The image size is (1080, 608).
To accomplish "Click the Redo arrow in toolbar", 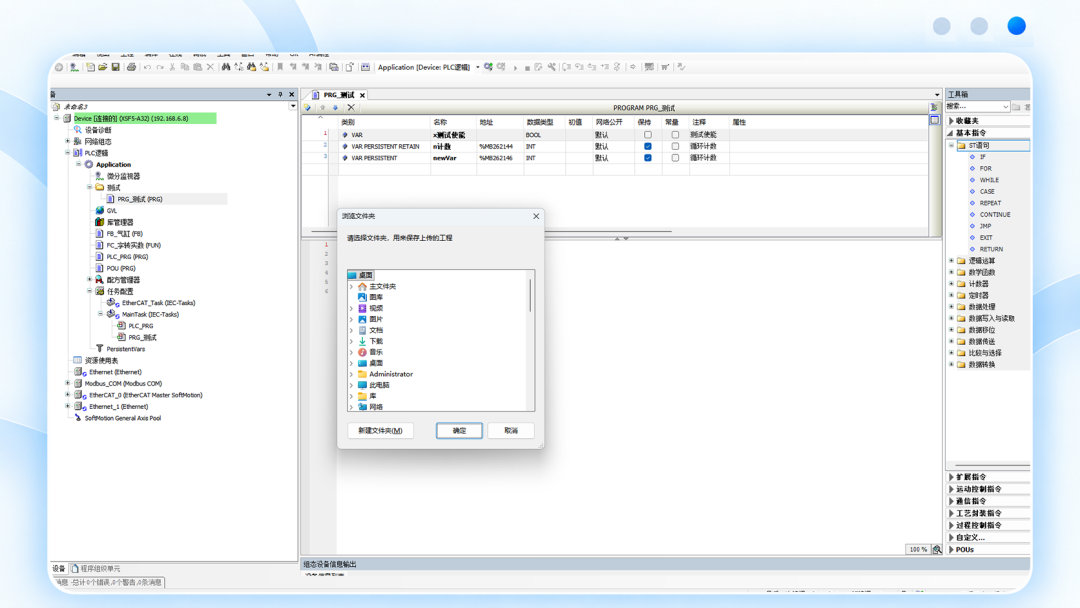I will [160, 67].
